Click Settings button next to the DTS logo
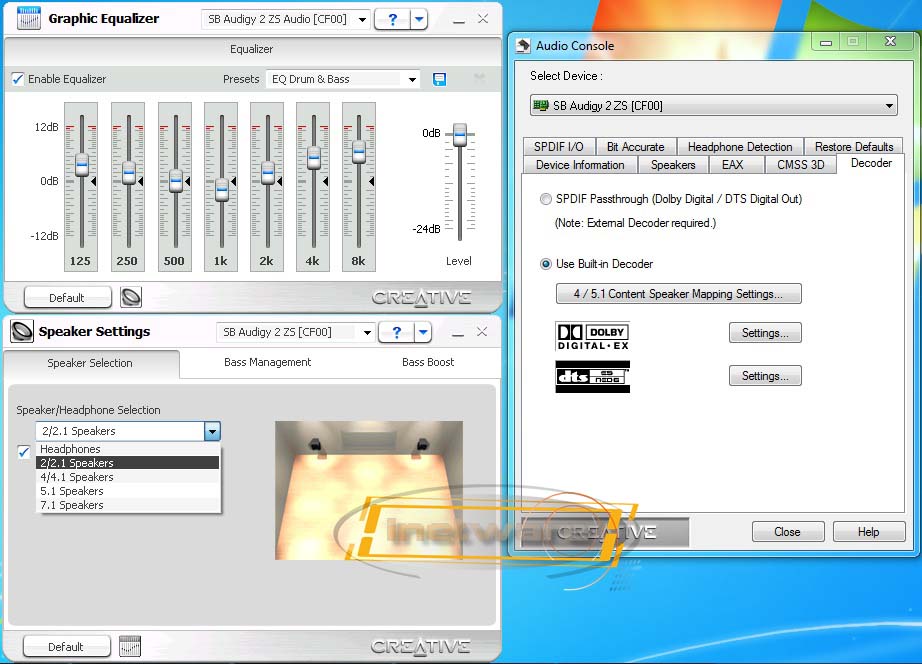 pyautogui.click(x=765, y=376)
